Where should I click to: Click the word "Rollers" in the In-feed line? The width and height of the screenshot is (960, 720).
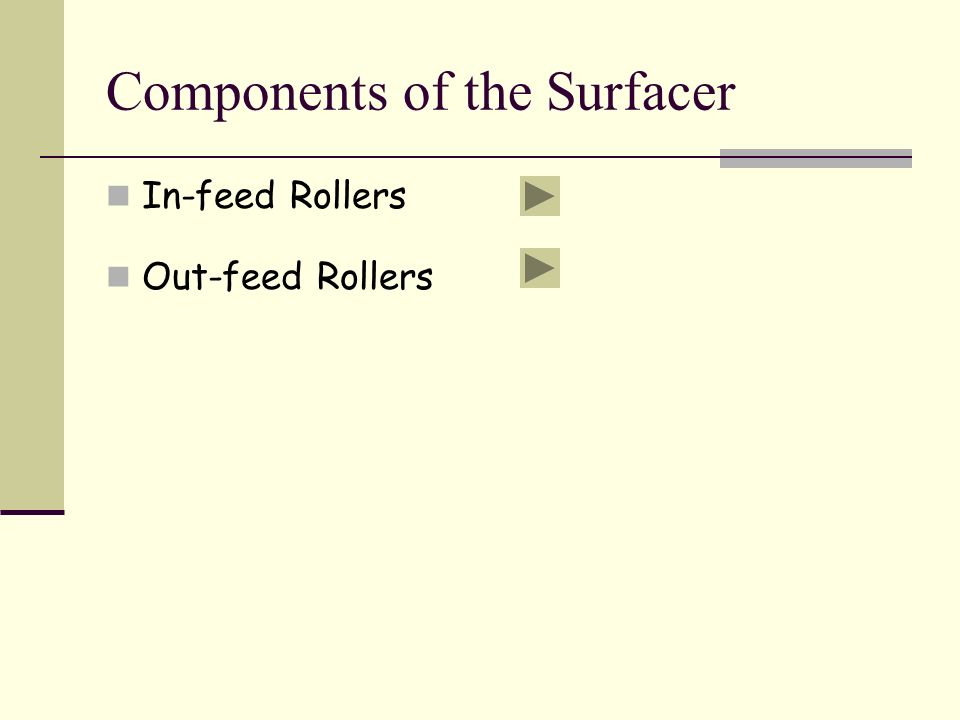click(348, 196)
